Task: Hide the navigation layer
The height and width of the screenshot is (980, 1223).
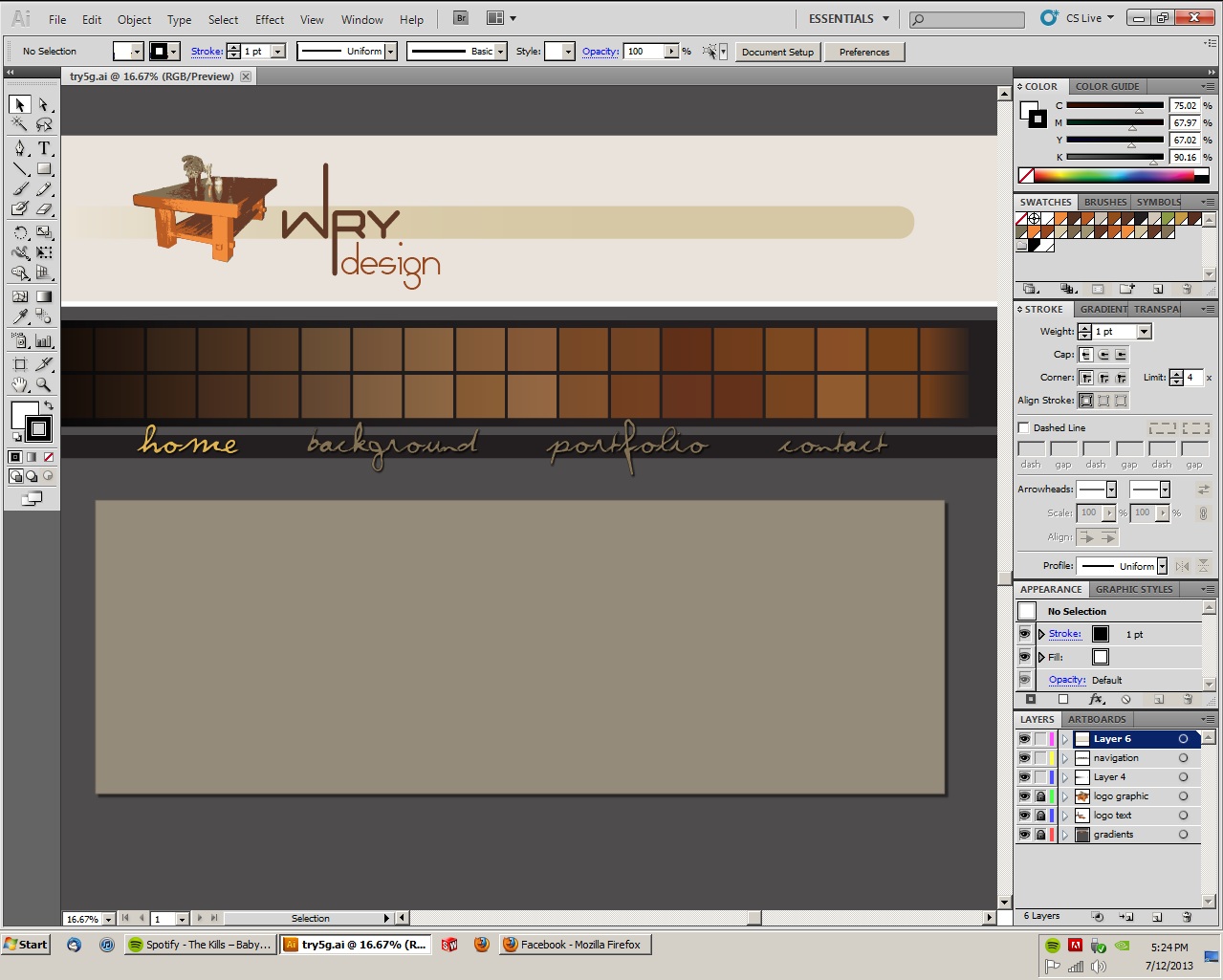Action: (x=1024, y=758)
